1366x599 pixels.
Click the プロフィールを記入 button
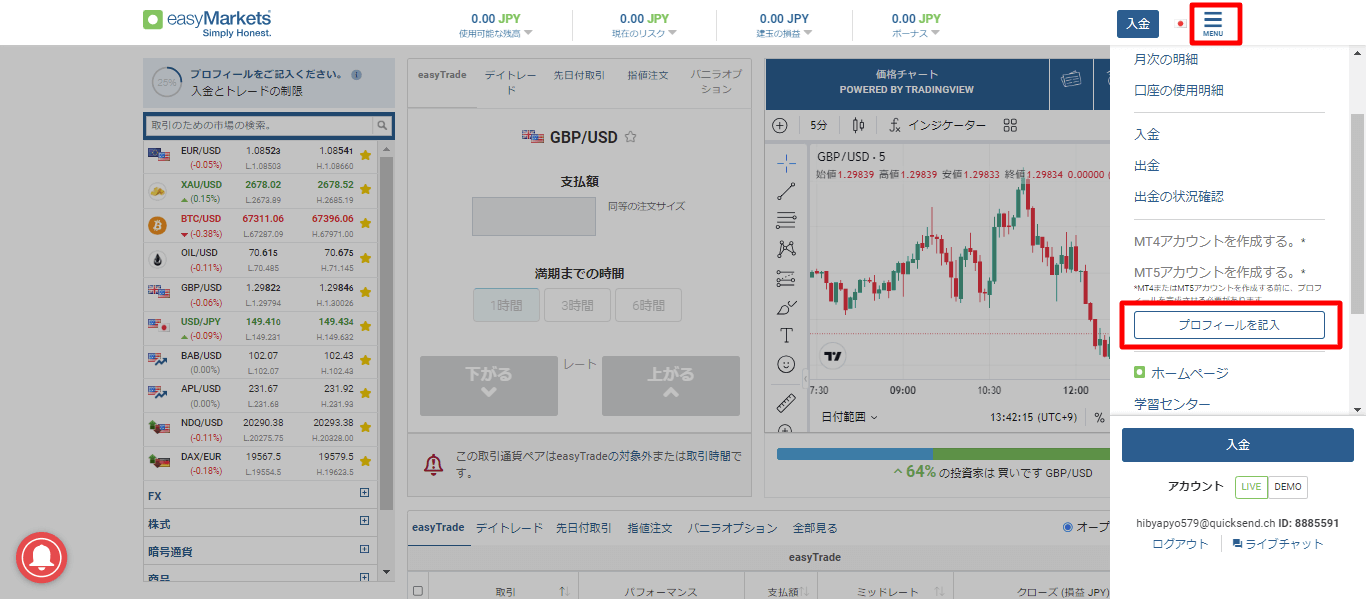[x=1229, y=325]
